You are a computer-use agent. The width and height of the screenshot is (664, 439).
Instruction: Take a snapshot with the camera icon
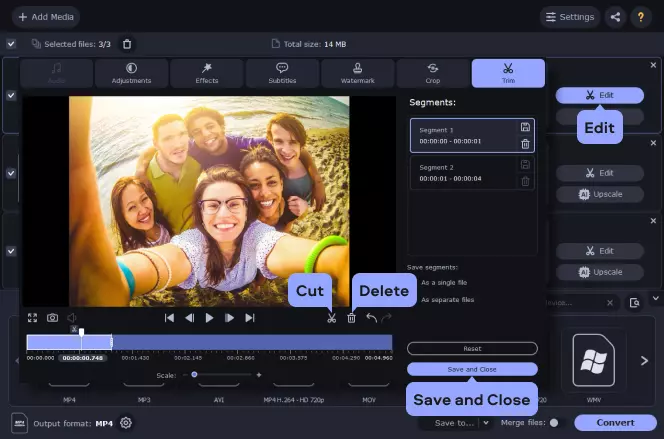[53, 318]
